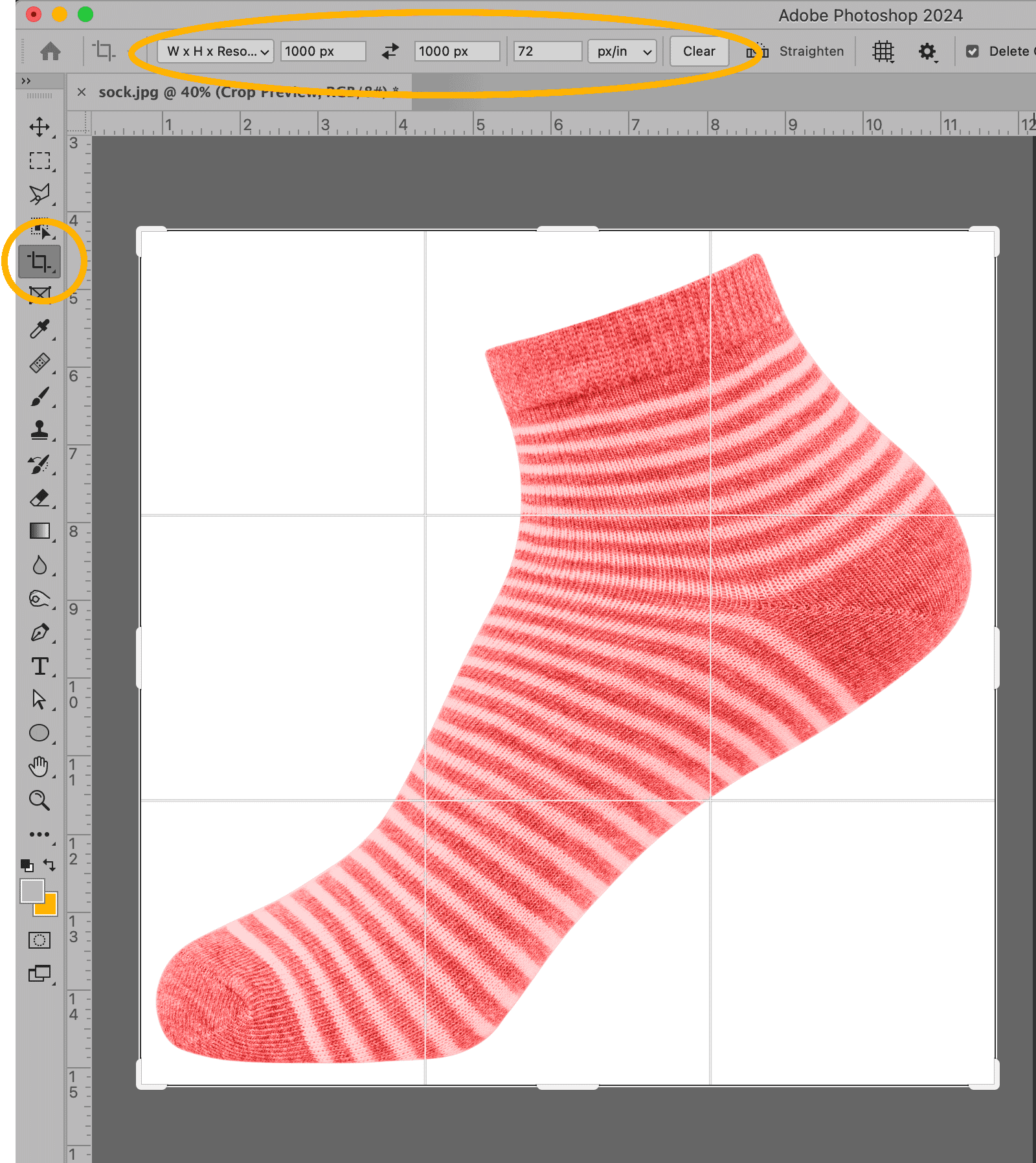Select the Move tool

click(39, 127)
